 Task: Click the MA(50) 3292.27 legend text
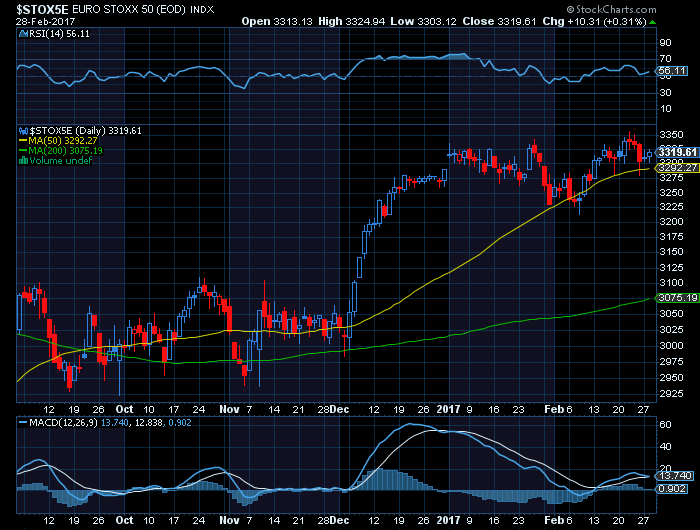[62, 141]
